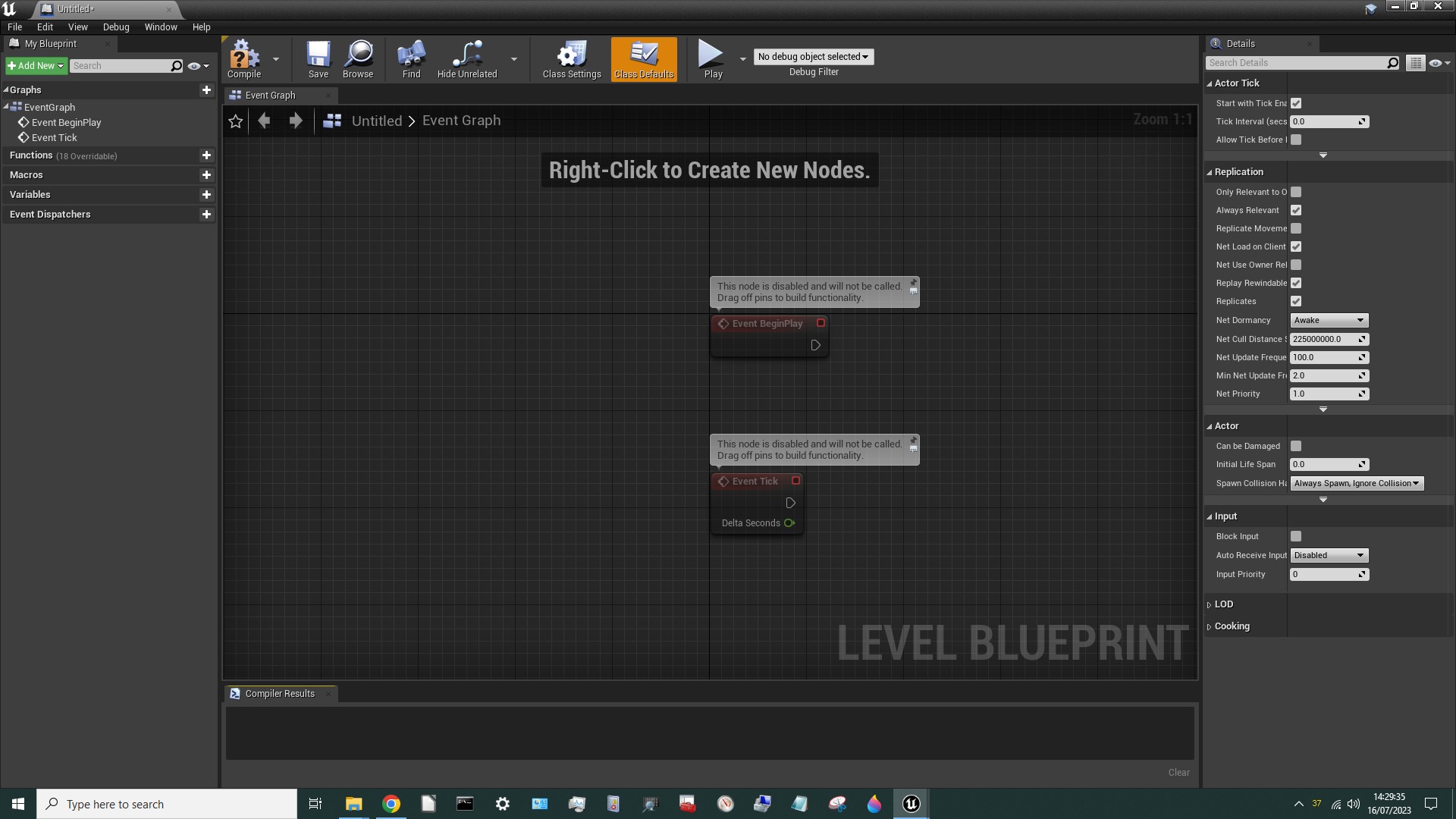Viewport: 1456px width, 819px height.
Task: Add new macro with plus icon
Action: (x=206, y=174)
